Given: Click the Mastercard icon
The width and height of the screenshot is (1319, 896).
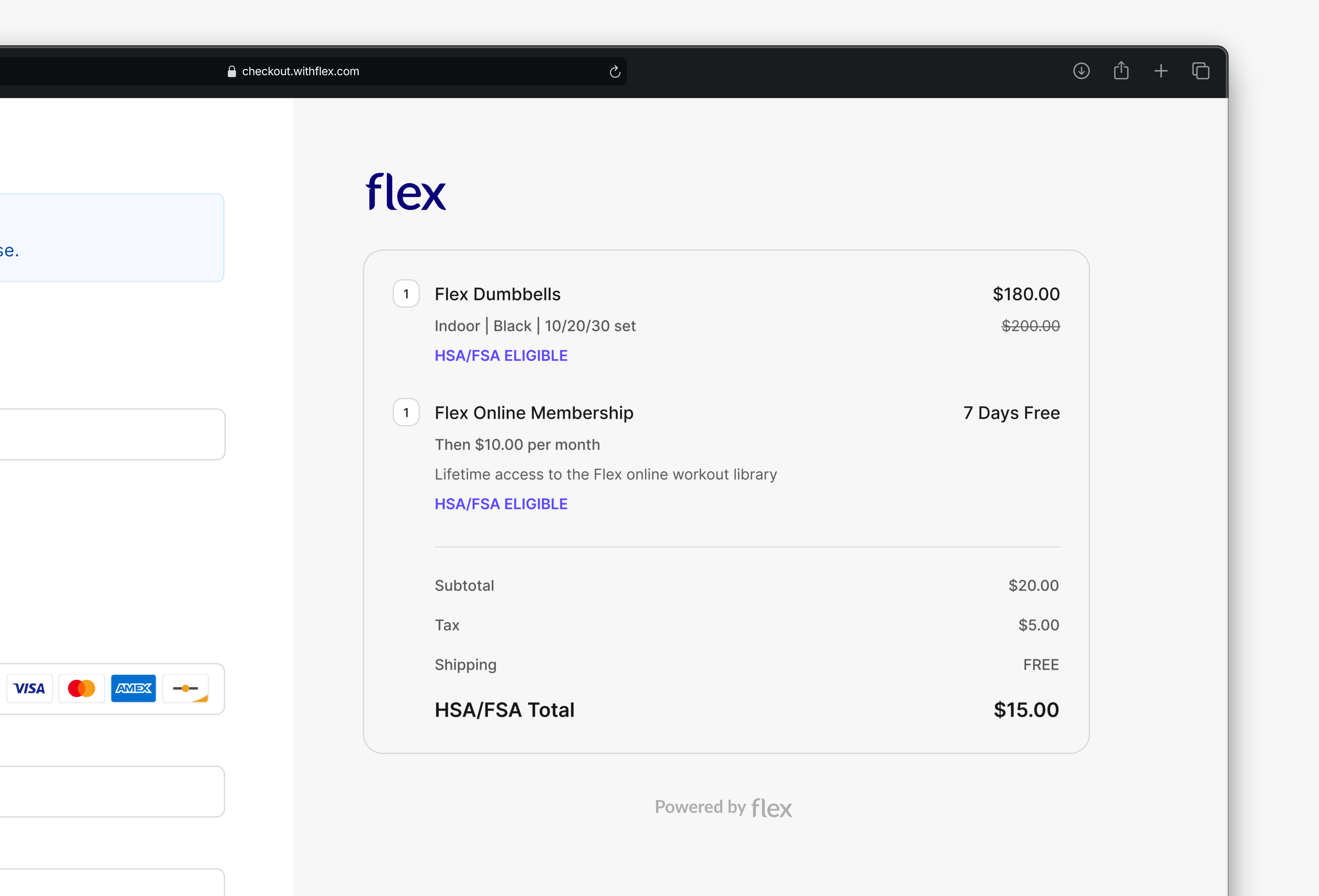Looking at the screenshot, I should point(81,688).
